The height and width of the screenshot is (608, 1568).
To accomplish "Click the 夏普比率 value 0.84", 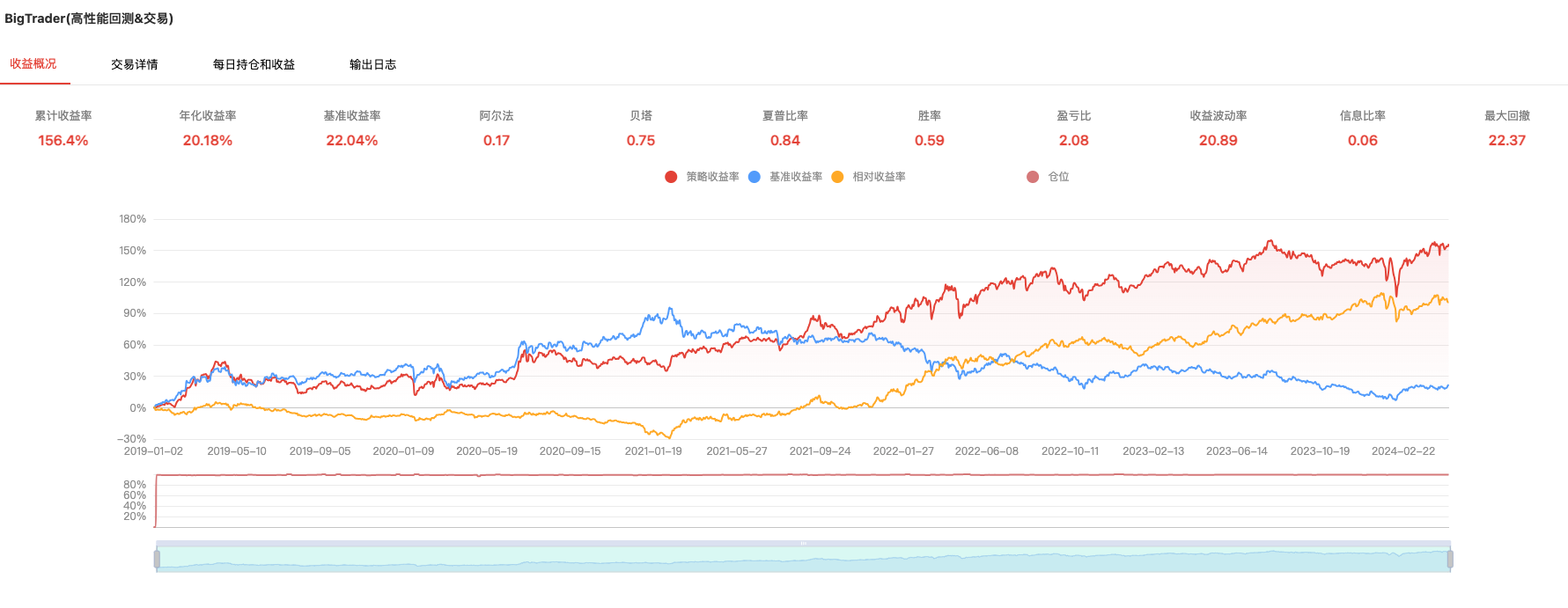I will (784, 141).
